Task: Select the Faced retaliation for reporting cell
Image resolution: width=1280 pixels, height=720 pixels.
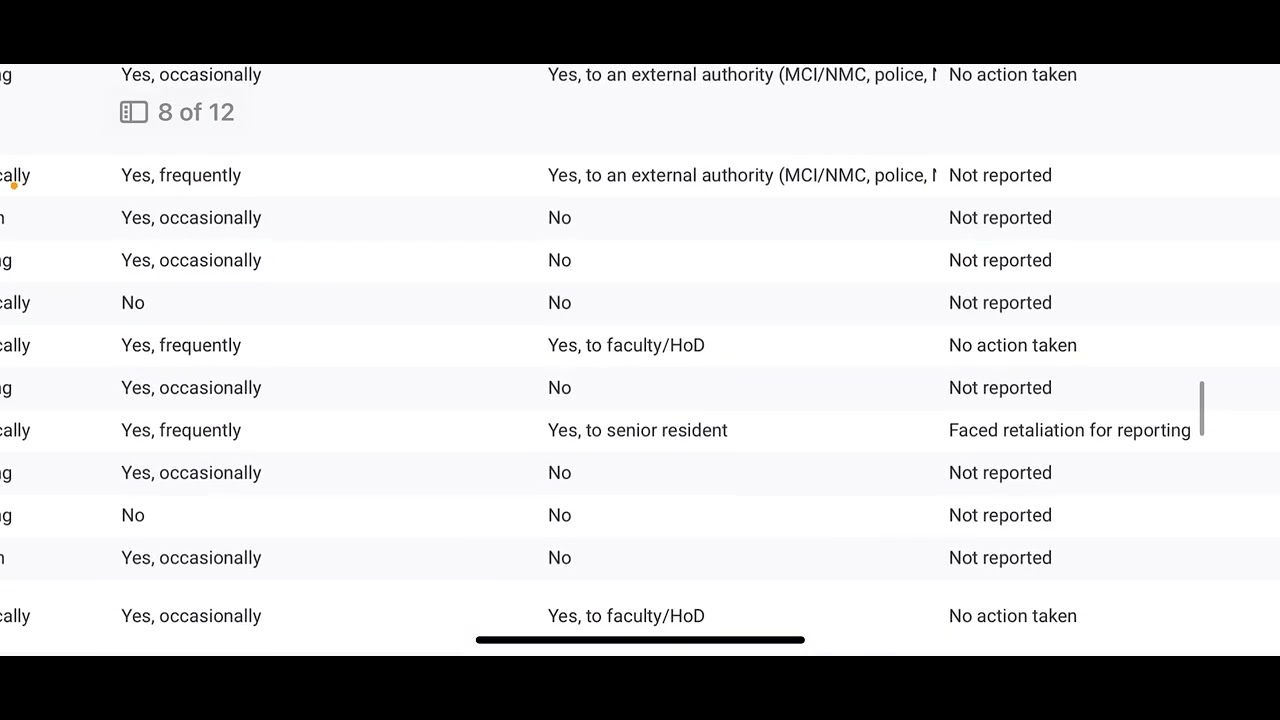Action: point(1070,430)
